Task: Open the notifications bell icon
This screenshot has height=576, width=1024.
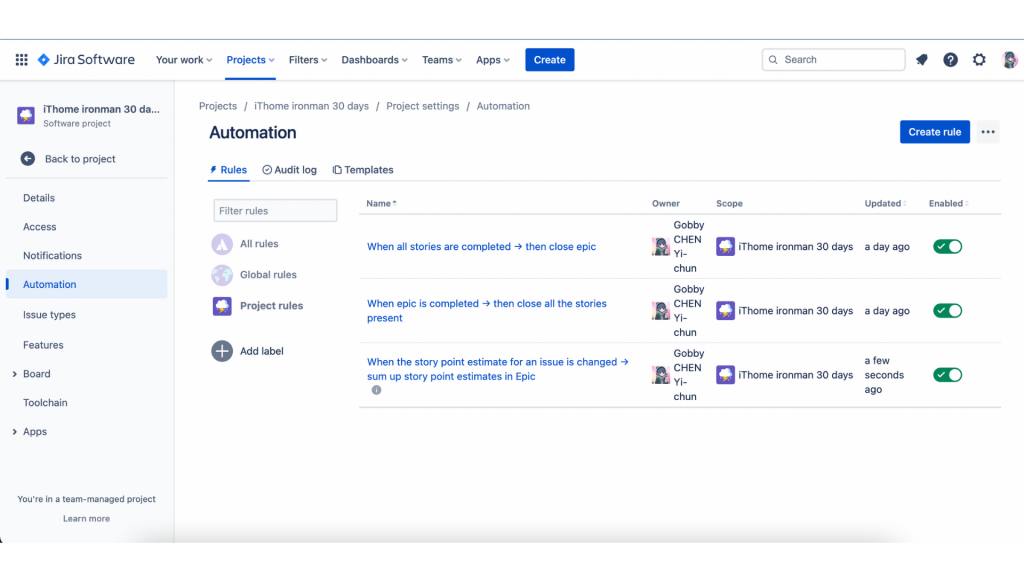Action: point(921,59)
